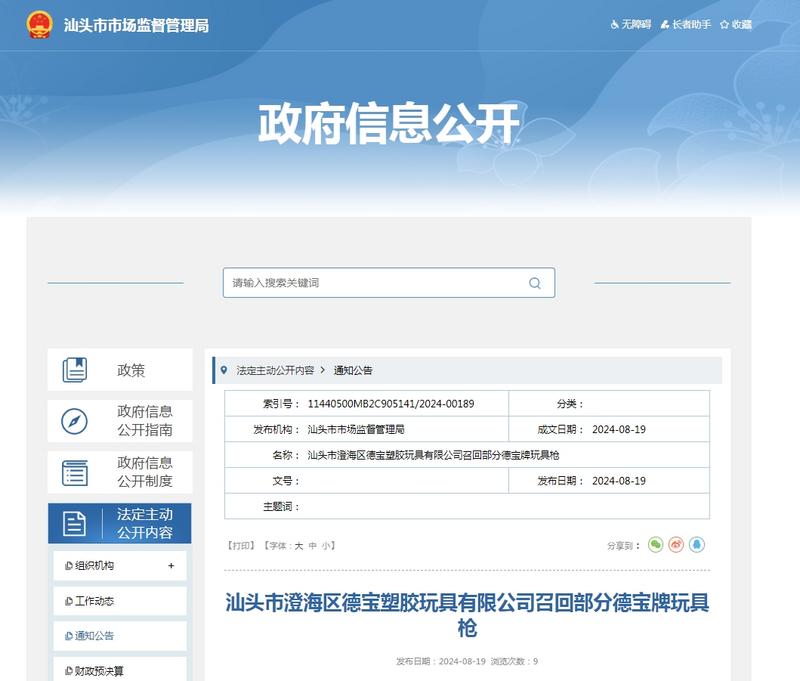Click the list icon for 公开制度
This screenshot has height=681, width=800.
tap(75, 472)
